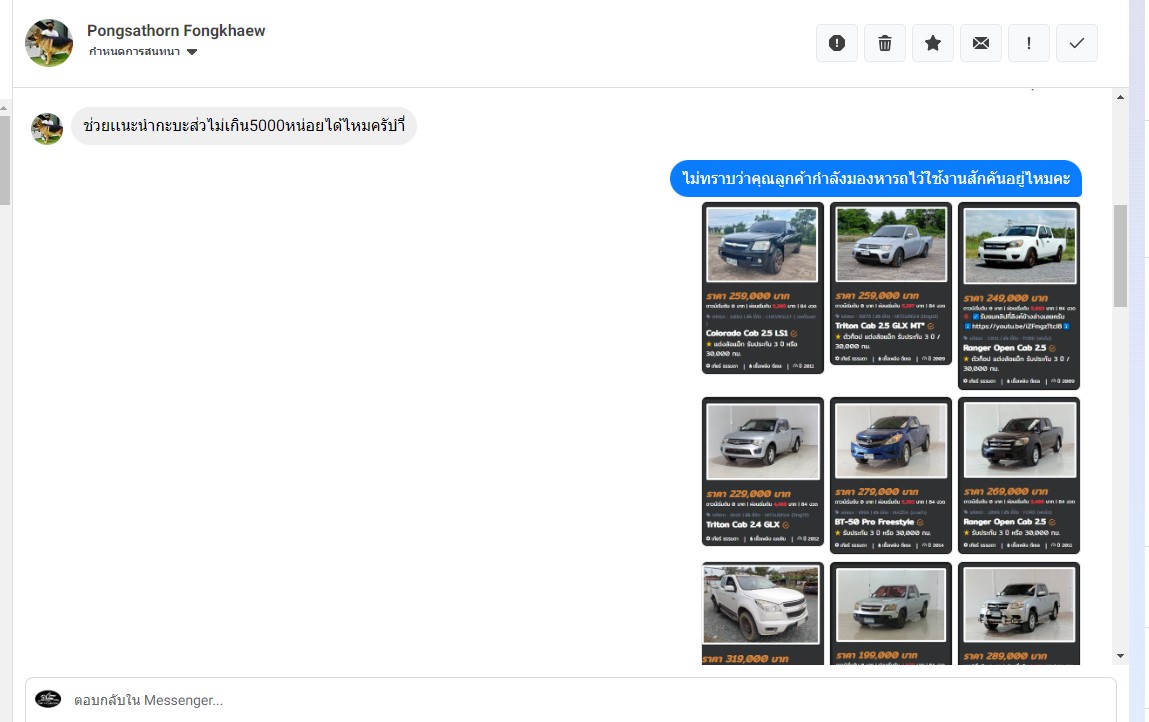Open silver pickup card priced 289,000
The height and width of the screenshot is (722, 1149).
click(x=1019, y=614)
